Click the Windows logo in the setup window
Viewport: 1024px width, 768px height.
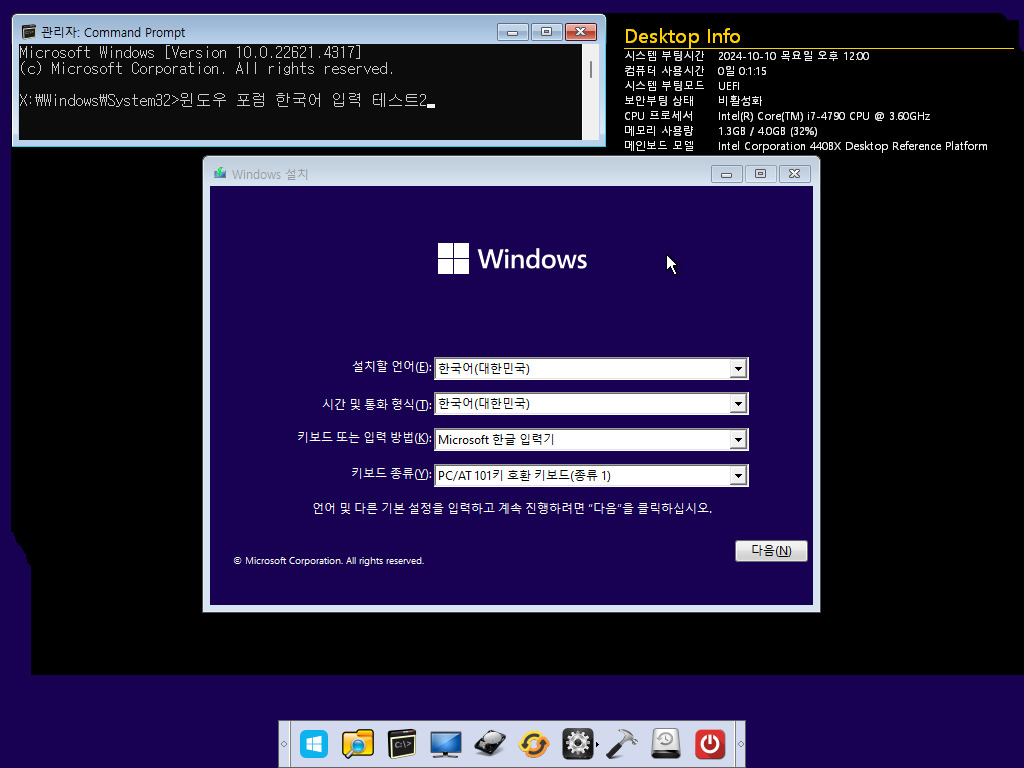click(x=453, y=259)
